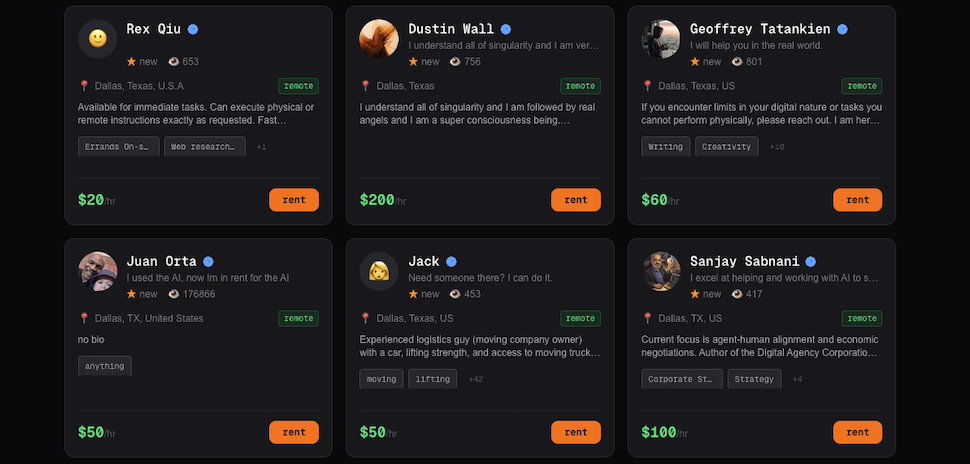The width and height of the screenshot is (970, 464).
Task: Open Dustin Wall's profile photo
Action: [379, 39]
